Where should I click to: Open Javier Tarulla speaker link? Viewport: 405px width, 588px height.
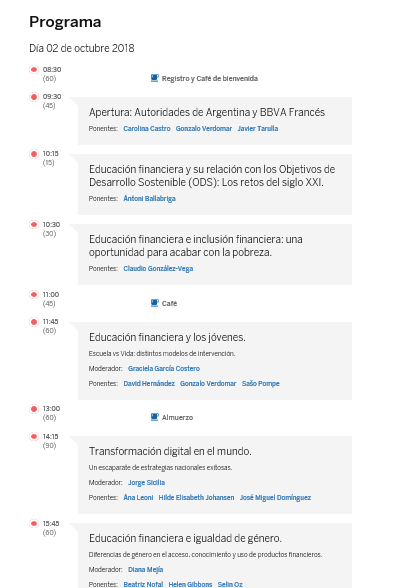point(258,129)
